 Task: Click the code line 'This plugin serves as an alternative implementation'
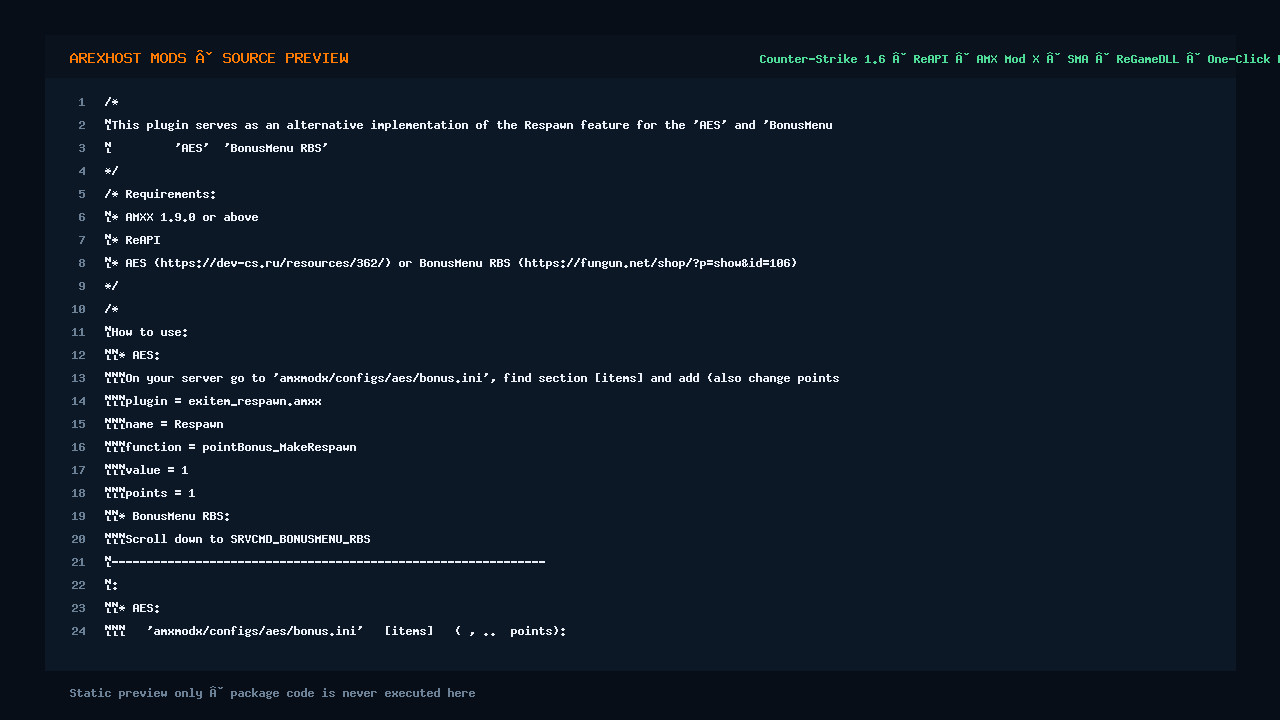tap(468, 125)
